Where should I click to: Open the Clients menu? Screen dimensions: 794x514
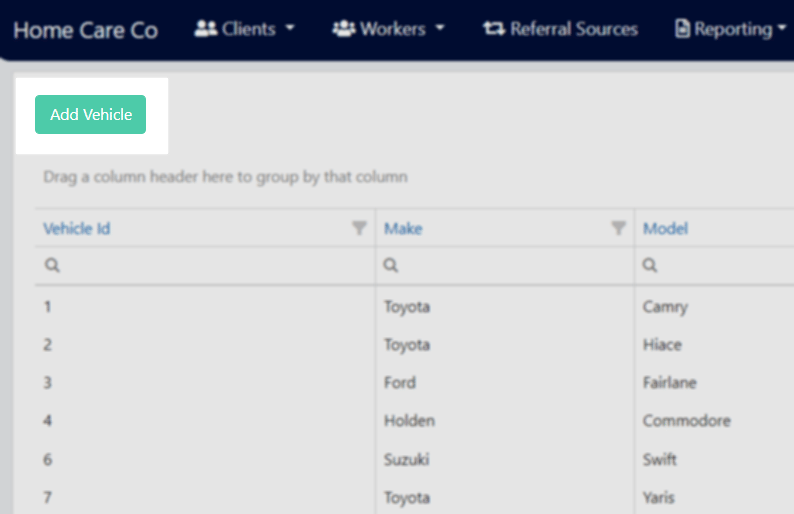click(245, 29)
